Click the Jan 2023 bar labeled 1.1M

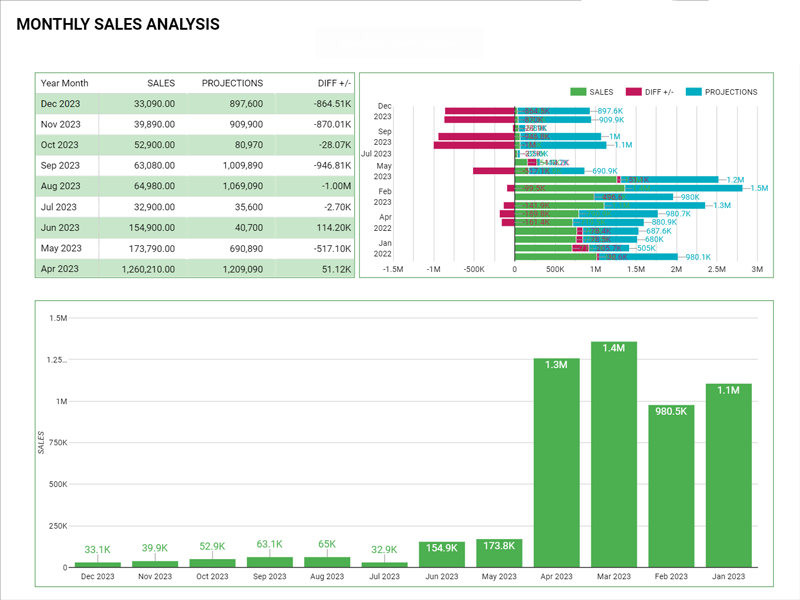point(727,476)
